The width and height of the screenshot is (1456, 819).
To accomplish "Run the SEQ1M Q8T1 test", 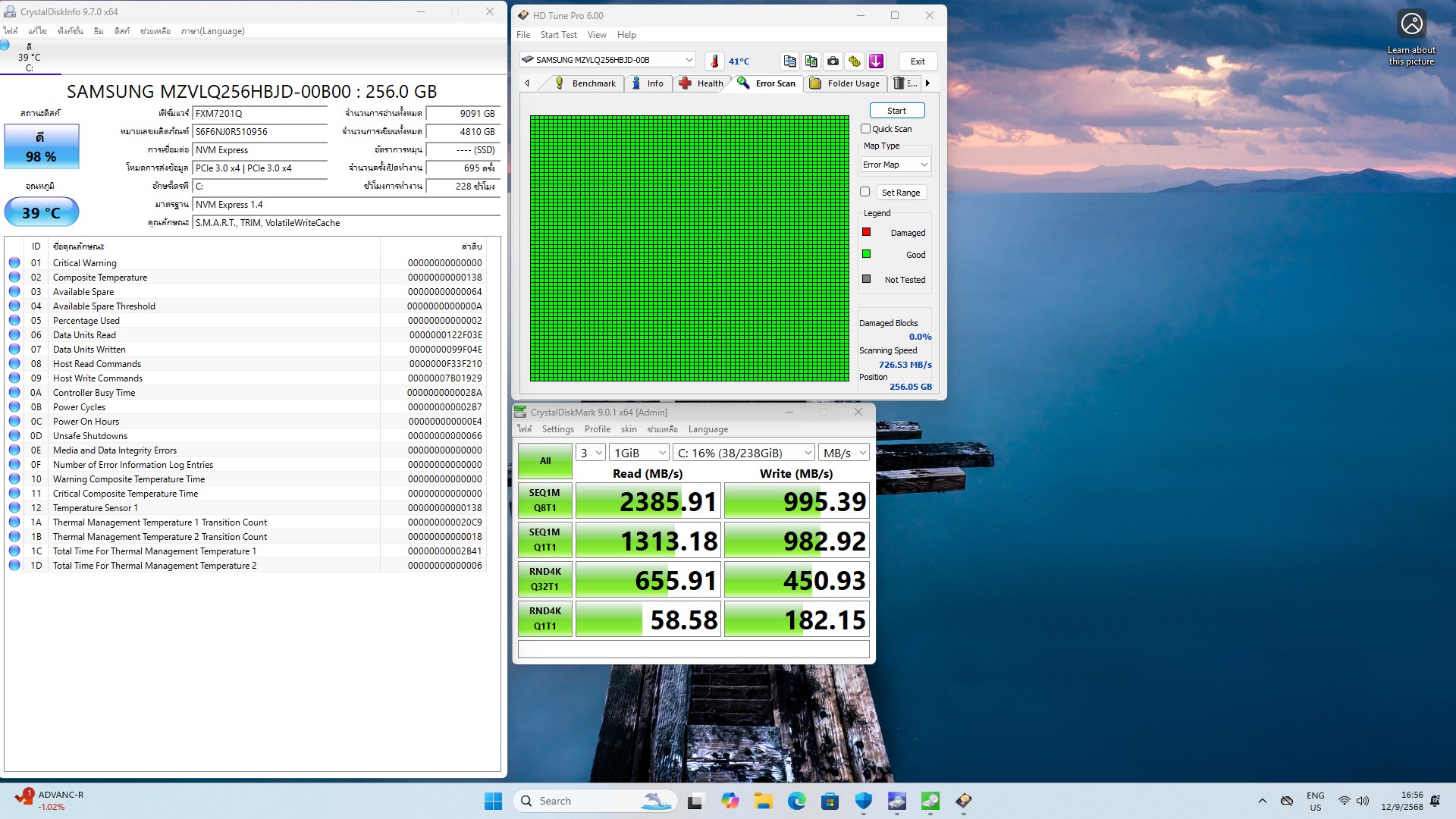I will [544, 500].
